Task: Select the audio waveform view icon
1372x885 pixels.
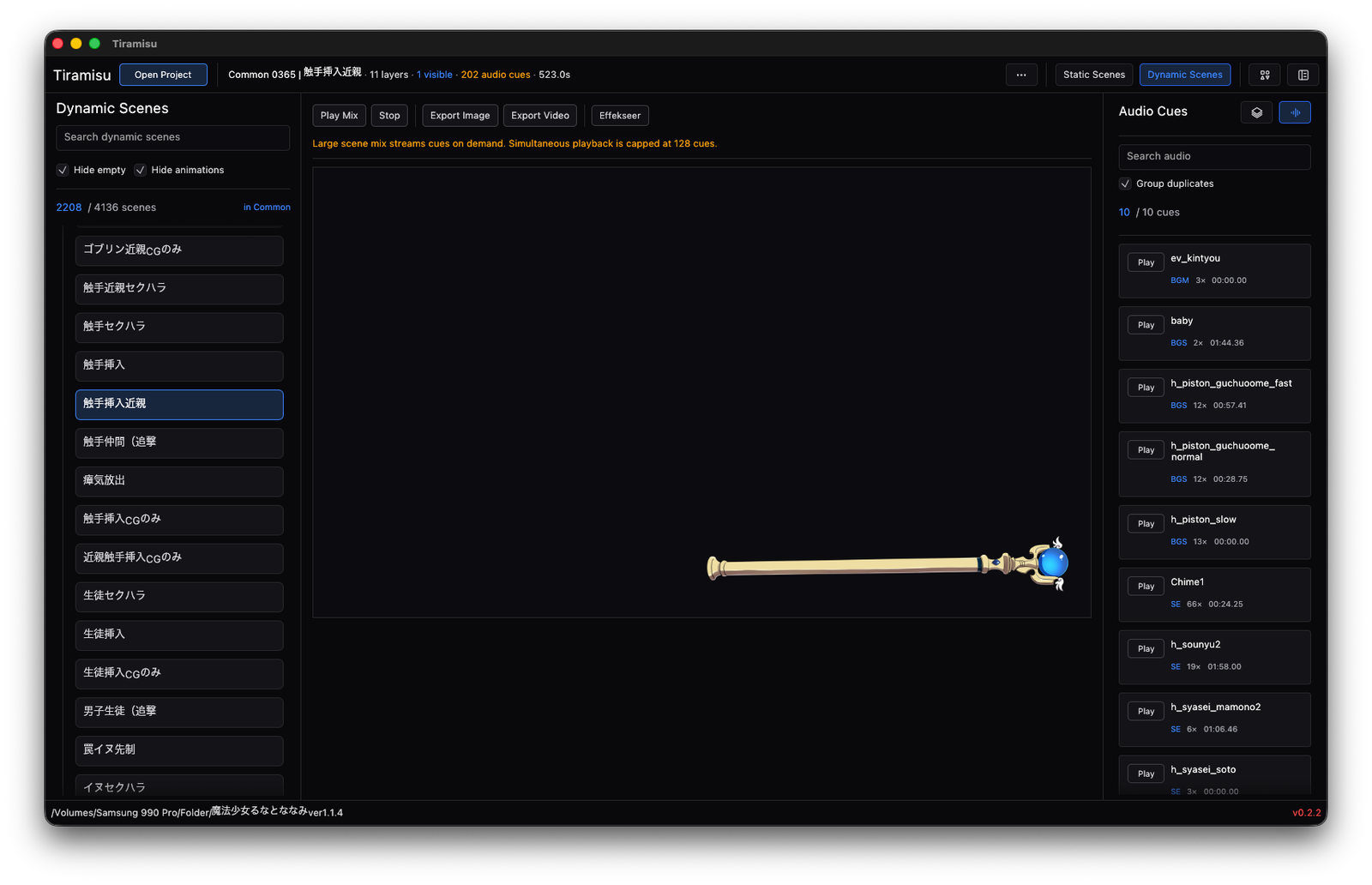Action: tap(1295, 112)
